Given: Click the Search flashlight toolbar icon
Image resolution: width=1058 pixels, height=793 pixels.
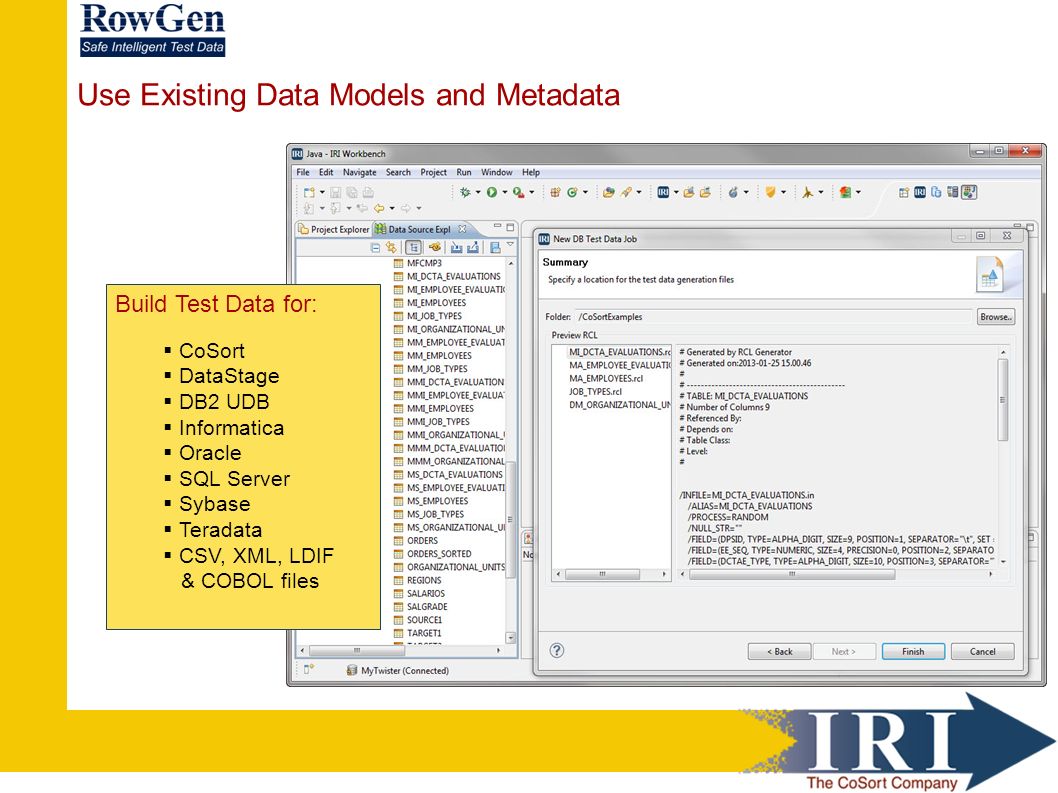Looking at the screenshot, I should pyautogui.click(x=626, y=192).
